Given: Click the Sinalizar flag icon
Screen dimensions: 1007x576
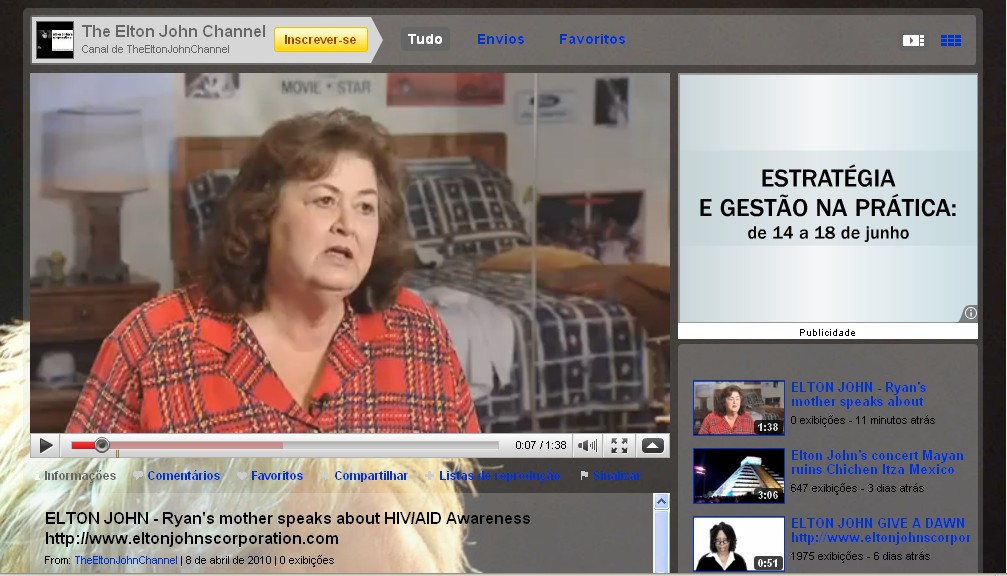Looking at the screenshot, I should pos(584,475).
